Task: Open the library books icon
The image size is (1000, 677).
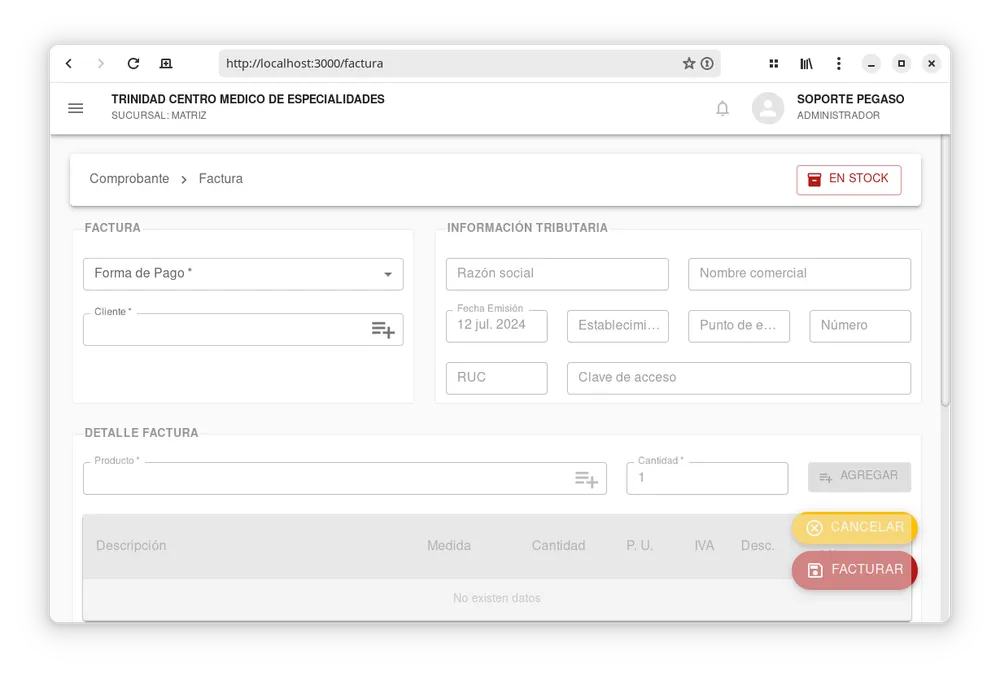Action: pos(806,63)
